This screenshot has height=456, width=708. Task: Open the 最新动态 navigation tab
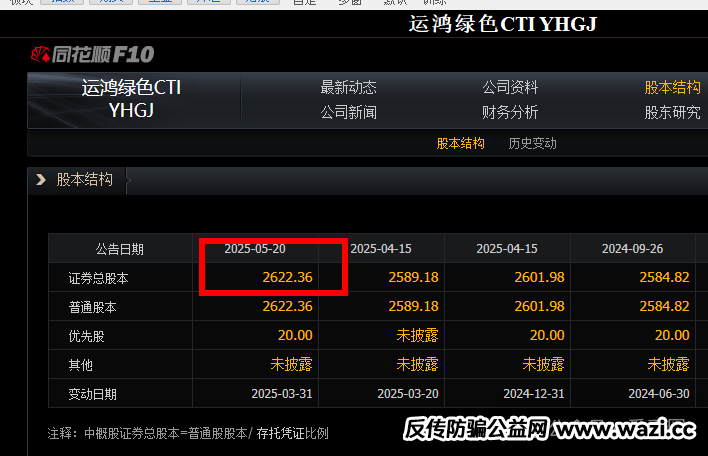click(348, 87)
